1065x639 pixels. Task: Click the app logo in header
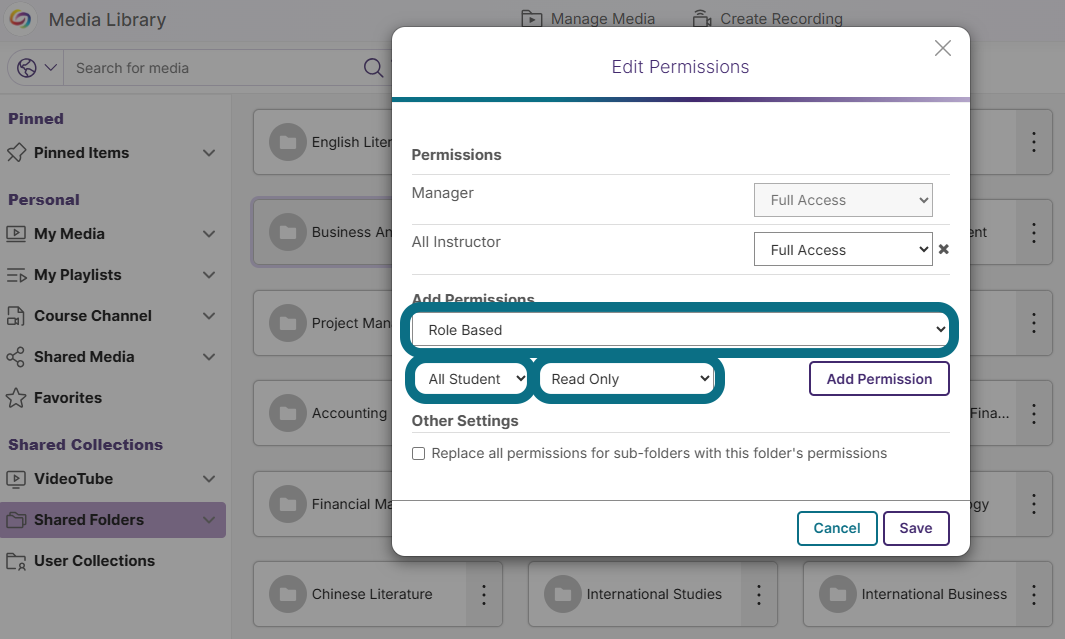pos(21,19)
